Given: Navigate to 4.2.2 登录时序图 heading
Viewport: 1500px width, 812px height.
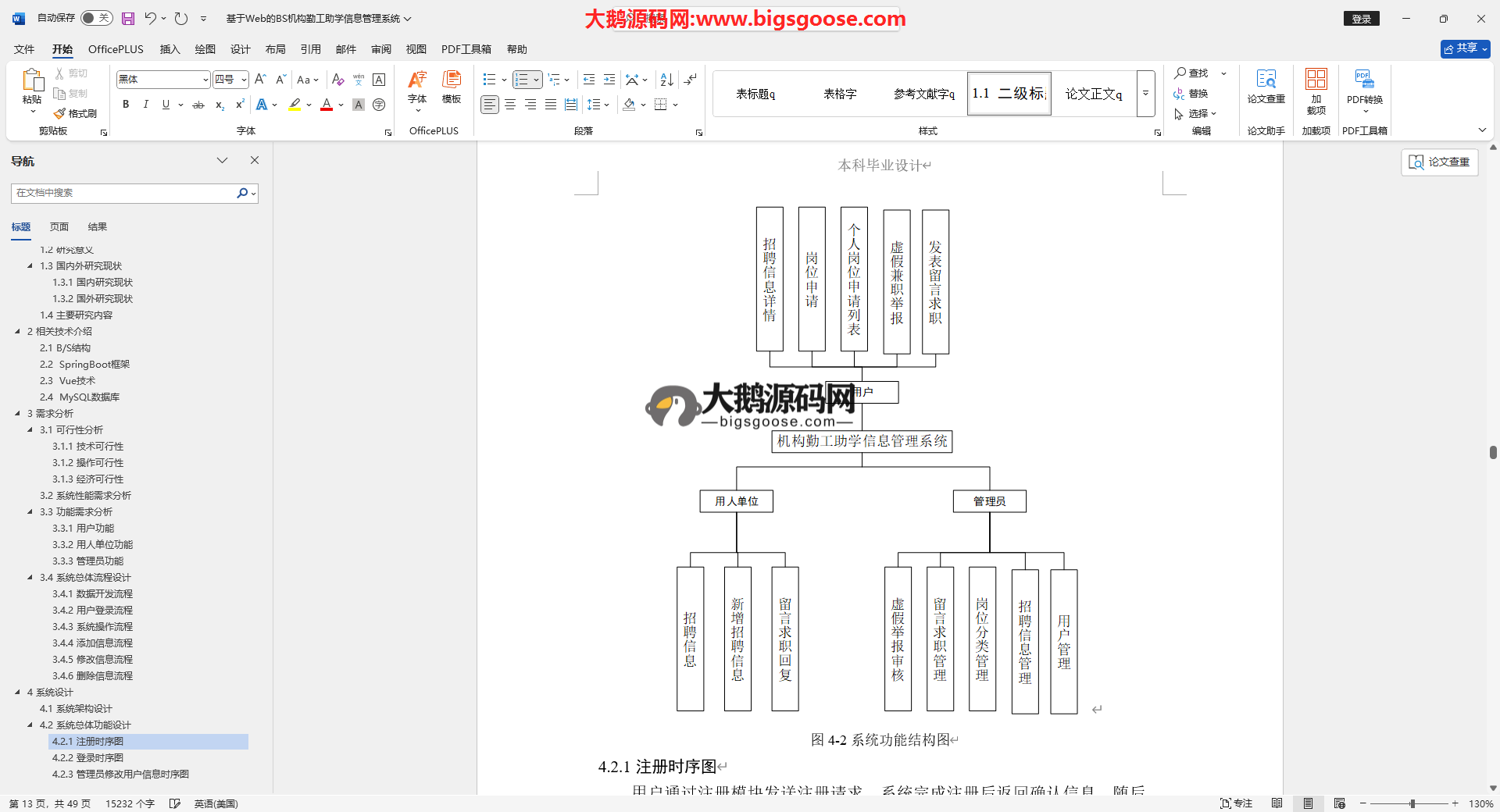Looking at the screenshot, I should point(87,758).
